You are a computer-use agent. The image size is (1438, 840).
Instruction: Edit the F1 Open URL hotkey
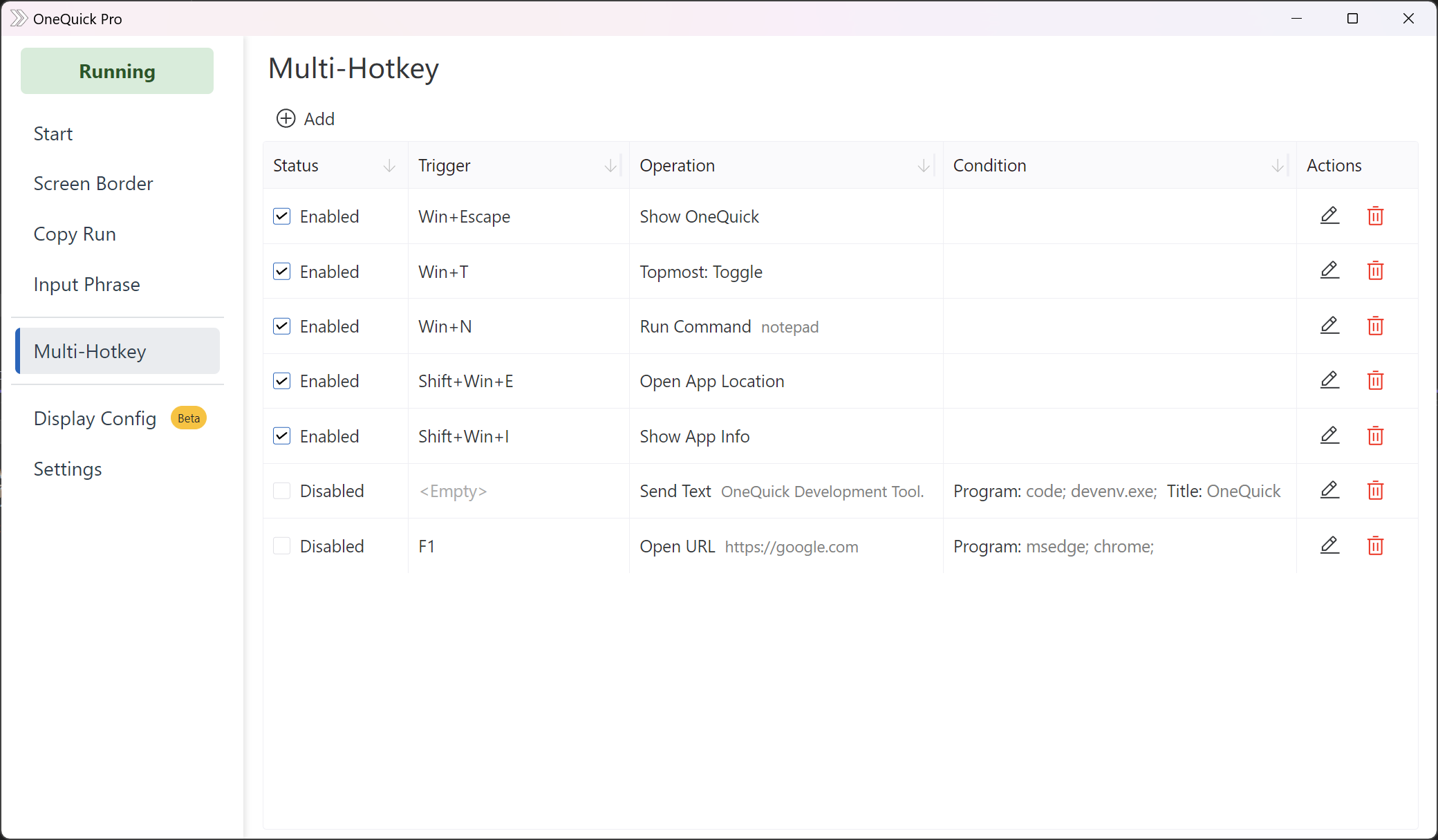[x=1329, y=545]
